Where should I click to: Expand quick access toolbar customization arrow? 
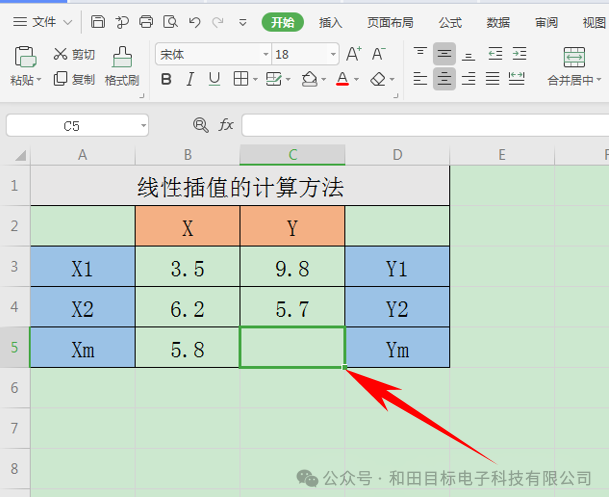coord(243,23)
